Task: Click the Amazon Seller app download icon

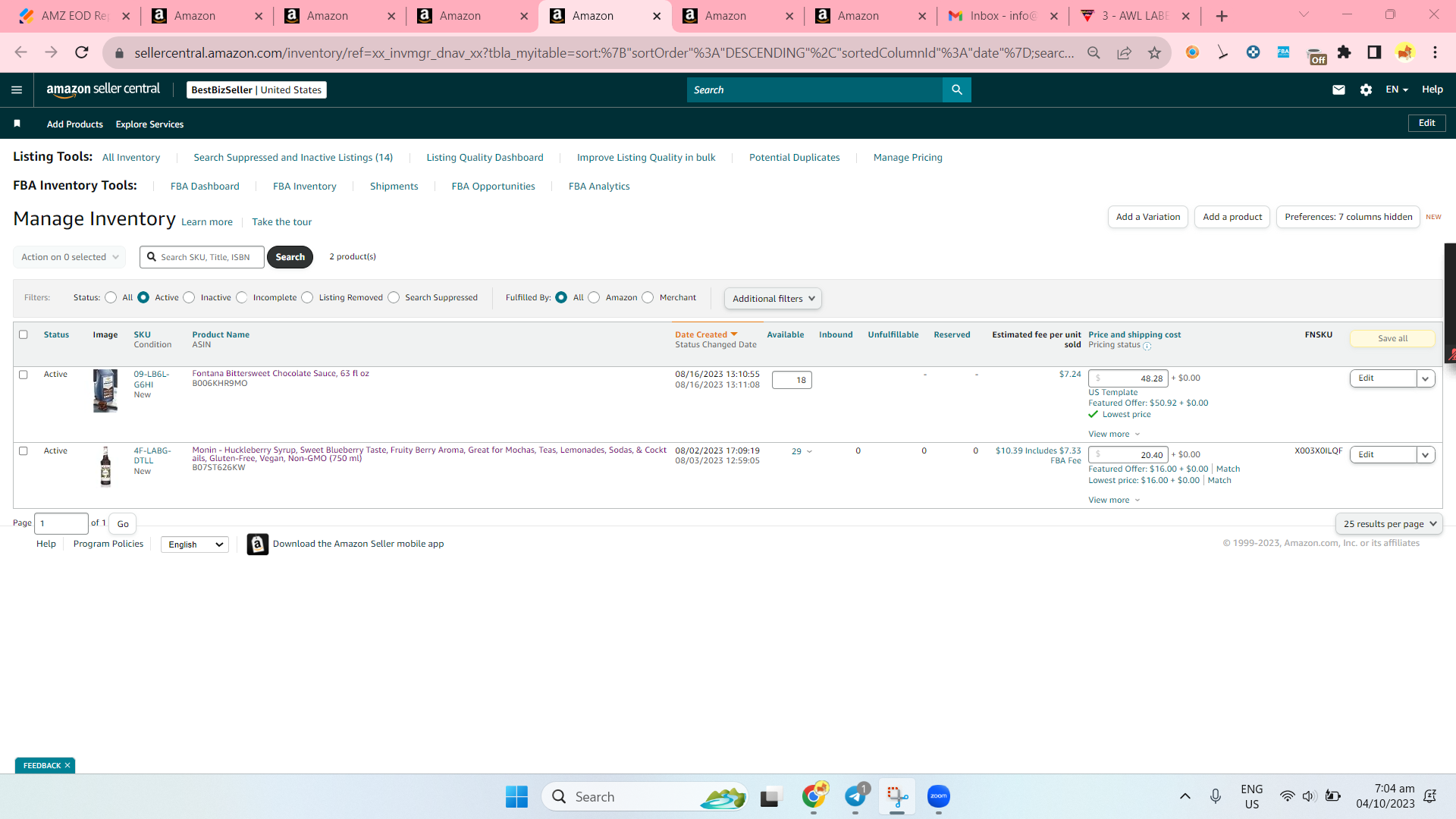Action: click(x=258, y=544)
